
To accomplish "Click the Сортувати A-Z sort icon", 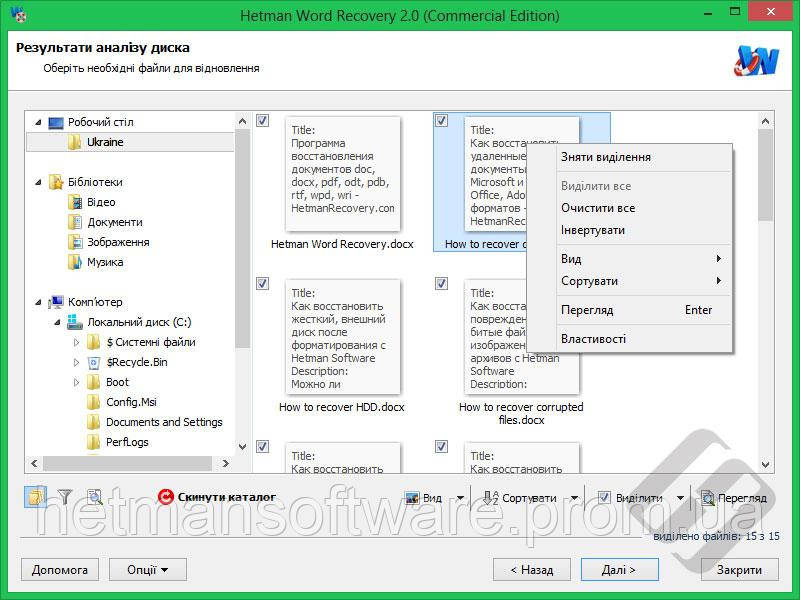I will (x=490, y=498).
